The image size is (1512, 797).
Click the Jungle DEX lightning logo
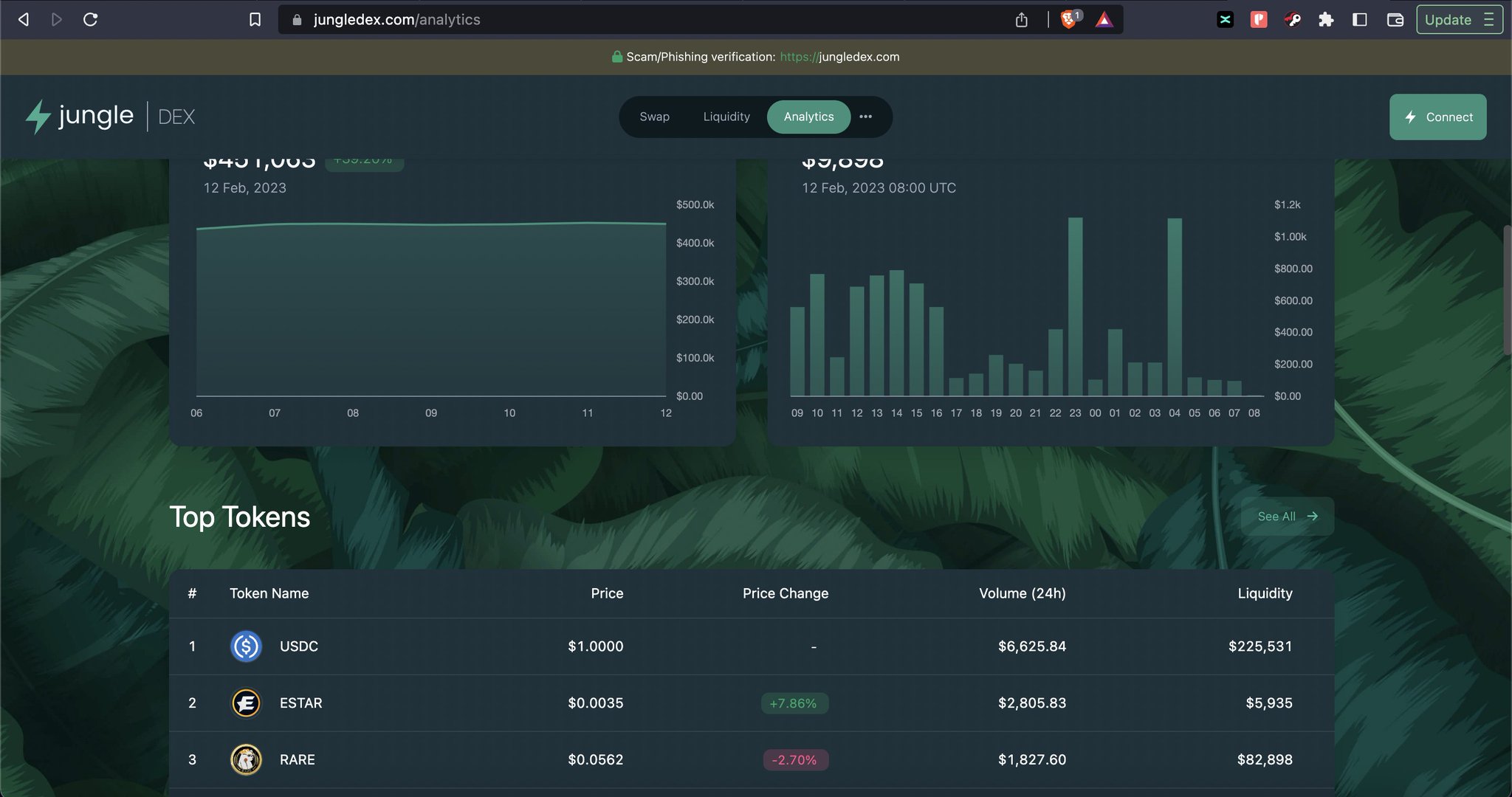[38, 116]
